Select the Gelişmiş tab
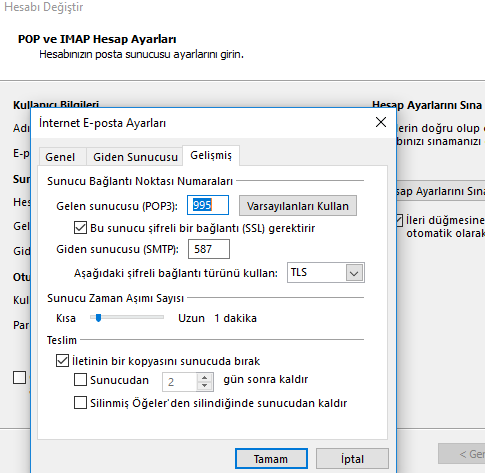 click(x=211, y=155)
